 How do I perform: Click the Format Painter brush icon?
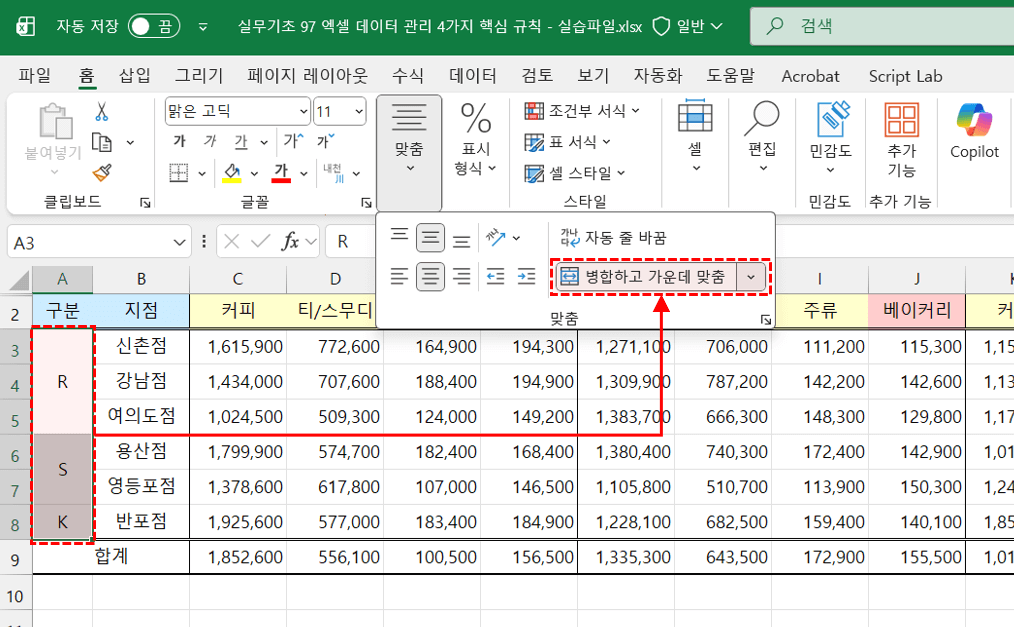(101, 173)
